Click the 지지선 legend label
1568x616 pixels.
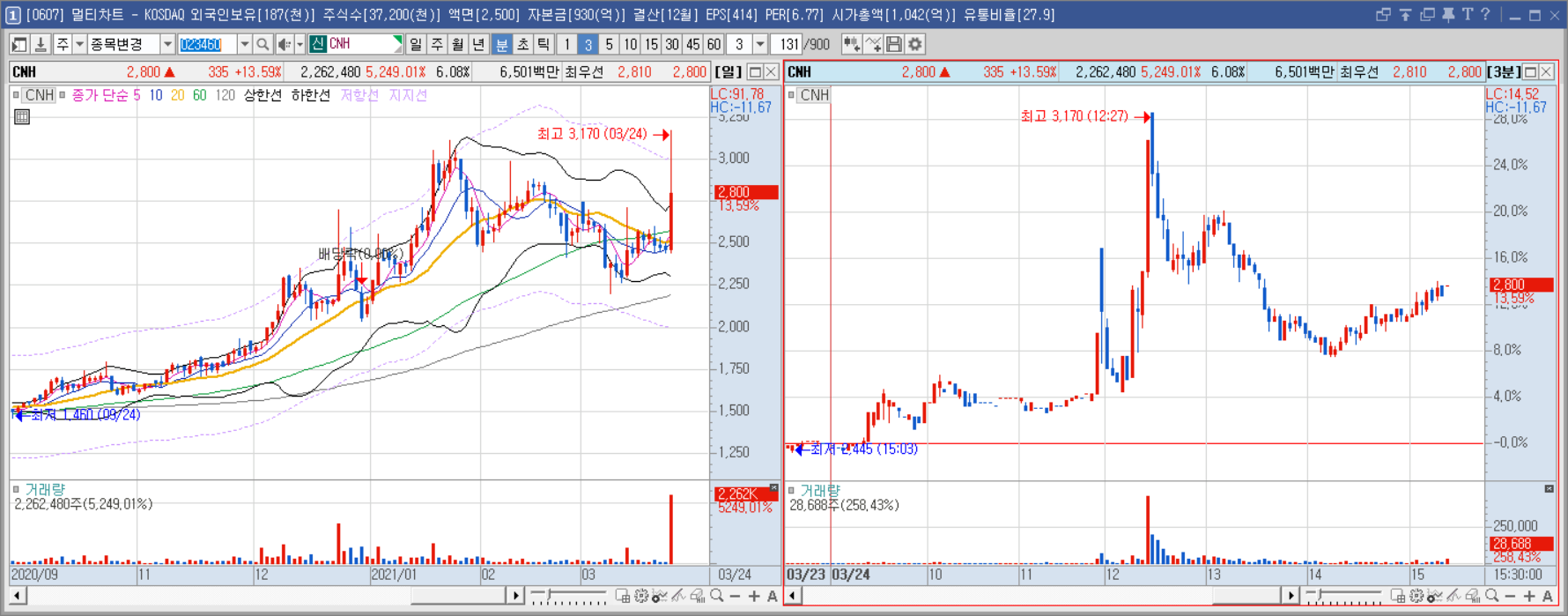(408, 95)
